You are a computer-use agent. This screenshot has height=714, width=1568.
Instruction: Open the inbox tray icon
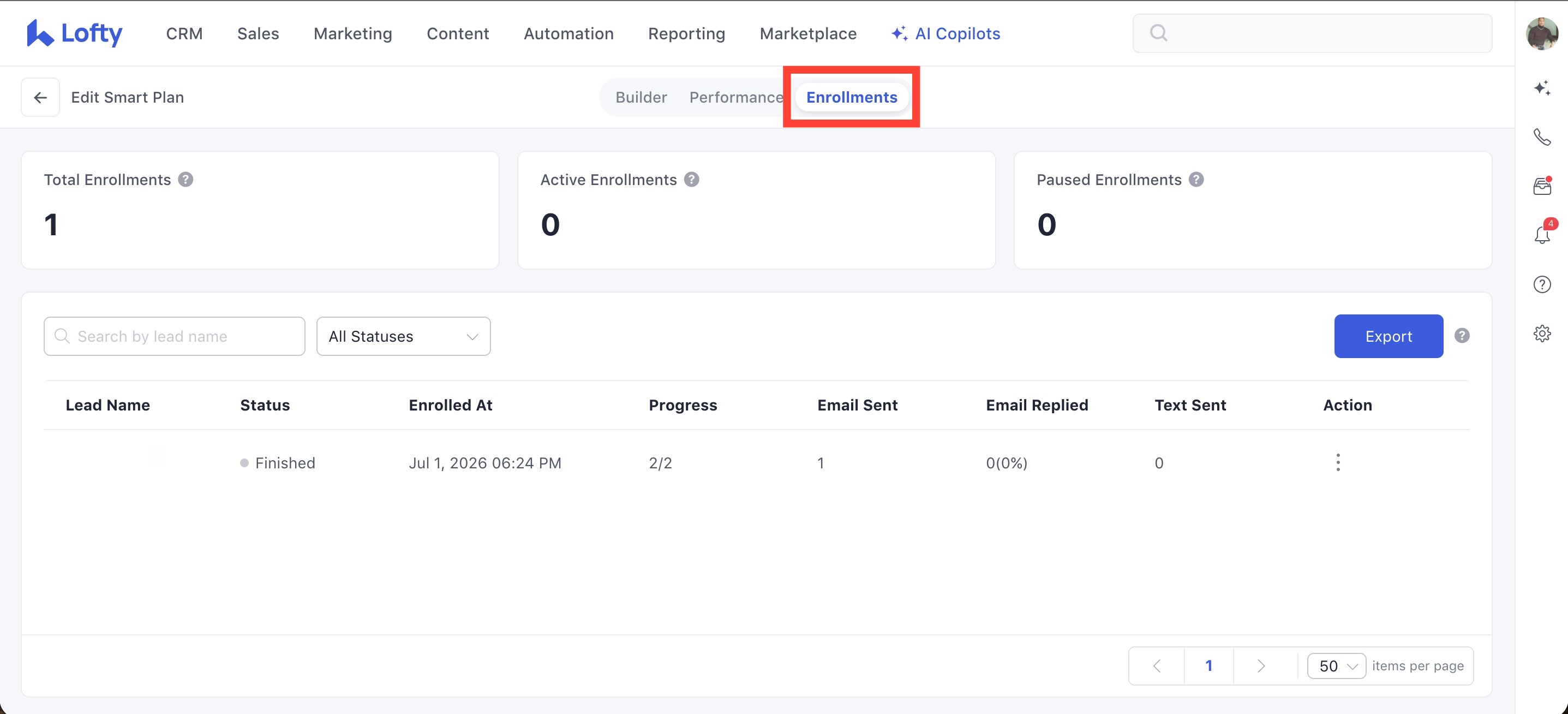[x=1542, y=186]
